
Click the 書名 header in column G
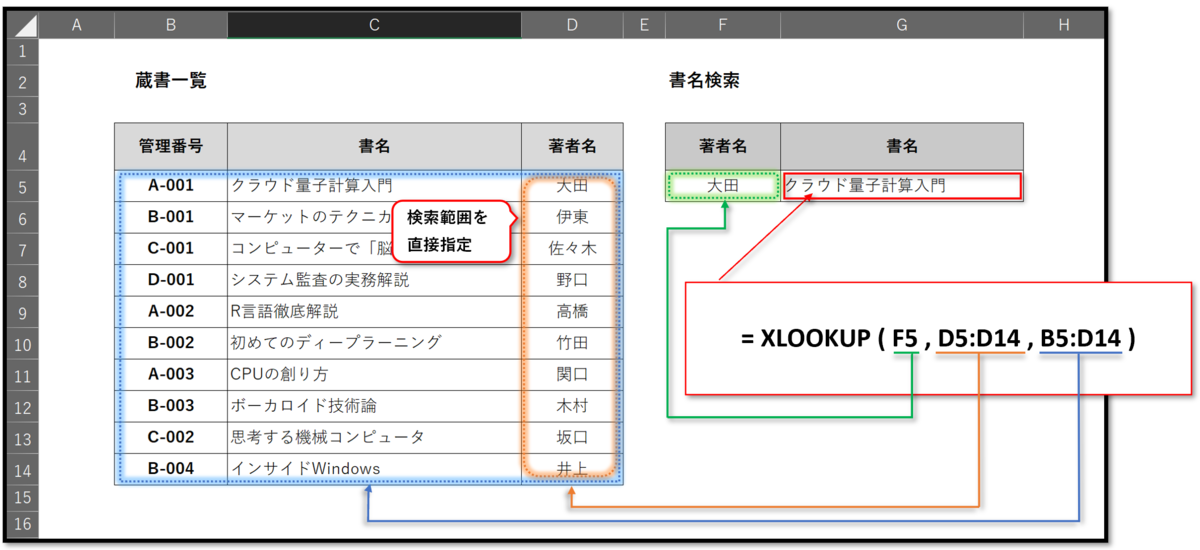(x=902, y=146)
